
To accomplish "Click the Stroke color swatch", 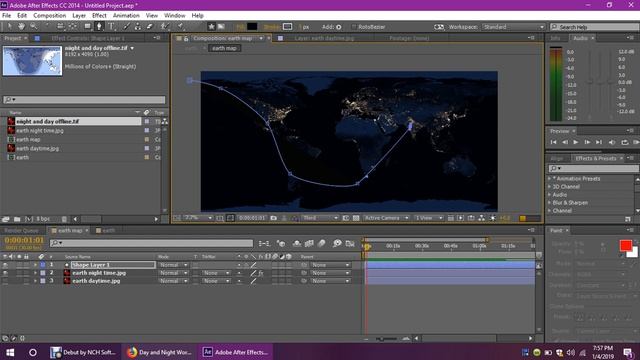I will (287, 27).
